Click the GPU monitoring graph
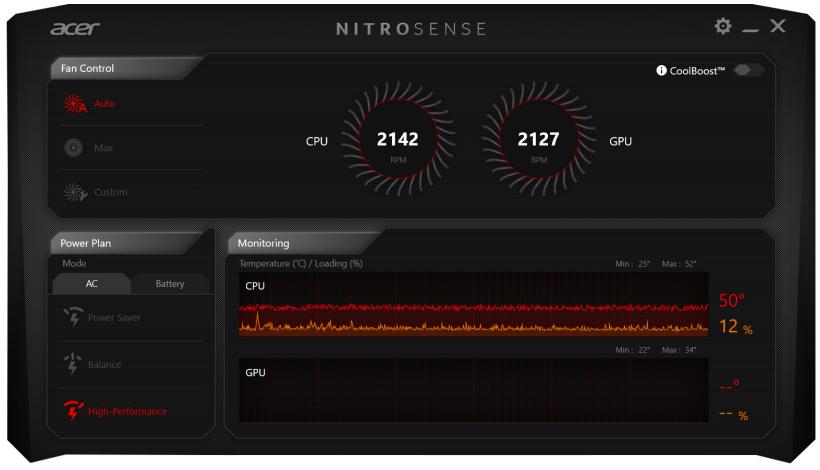This screenshot has width=820, height=470. tap(474, 390)
